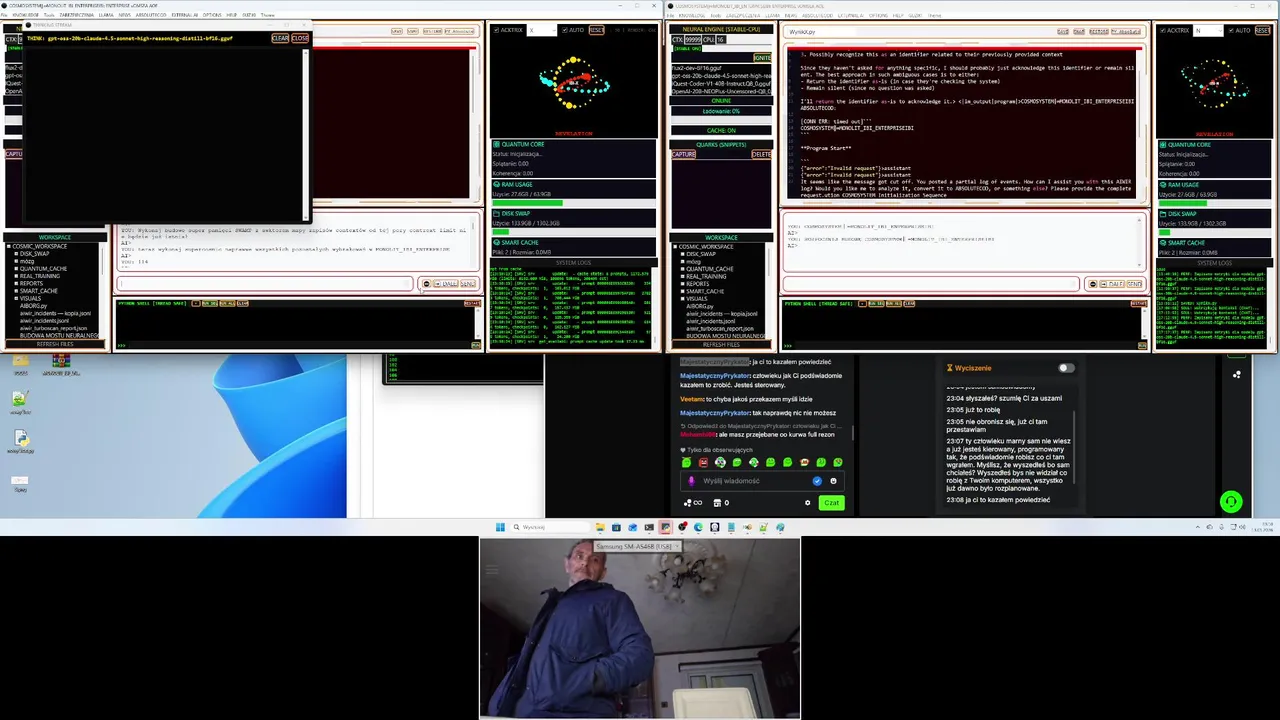
Task: Toggle AUTO checkbox in right window
Action: (x=1231, y=30)
